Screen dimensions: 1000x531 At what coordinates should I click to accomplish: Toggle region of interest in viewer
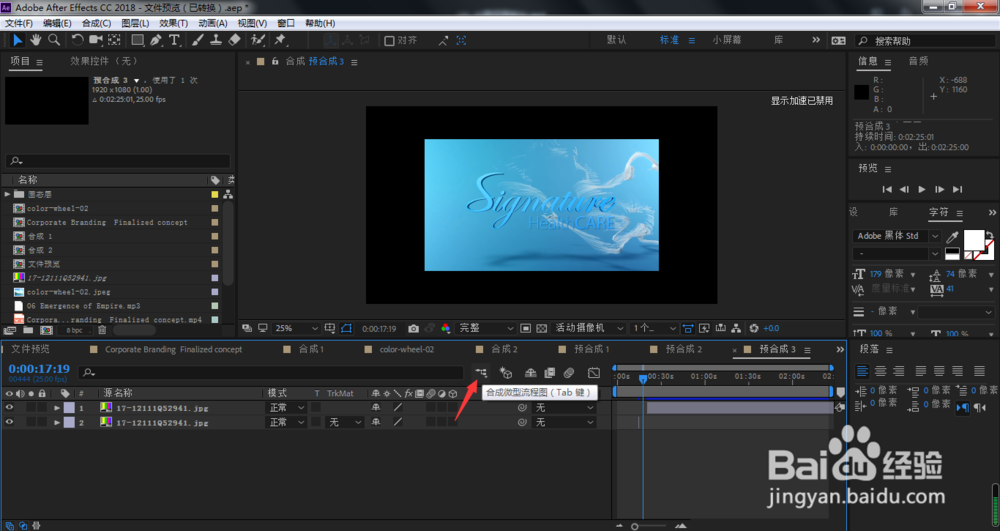525,328
